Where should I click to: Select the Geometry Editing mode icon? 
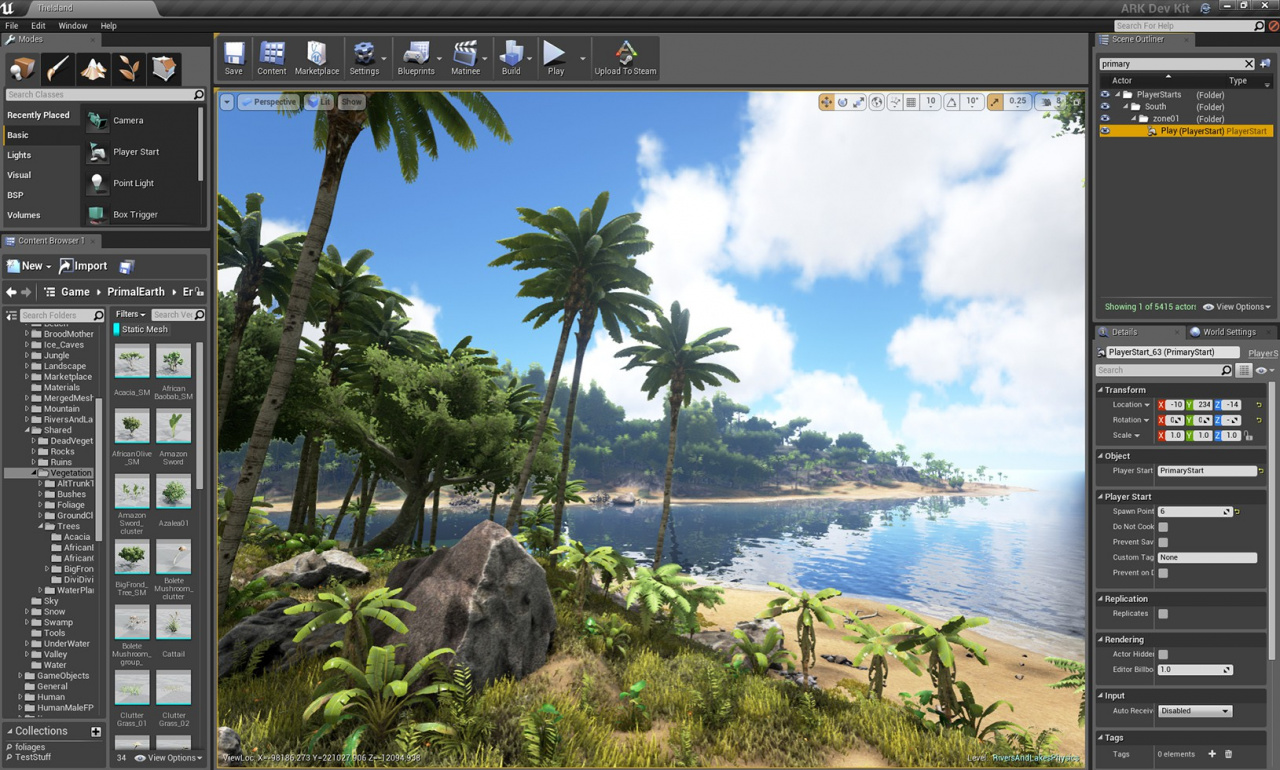click(x=164, y=68)
